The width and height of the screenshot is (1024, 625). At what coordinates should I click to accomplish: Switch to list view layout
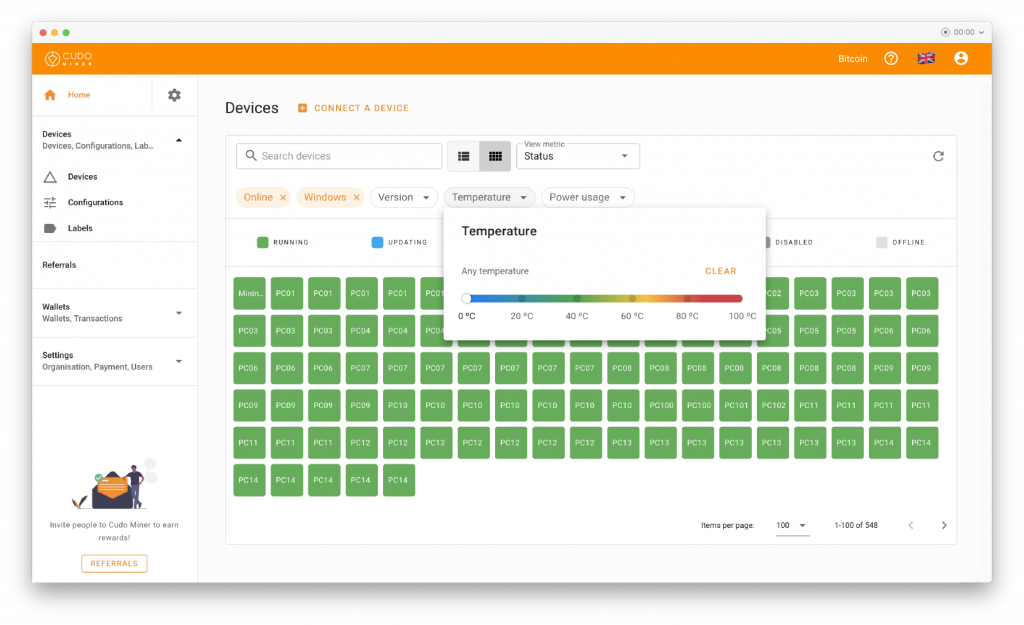pos(464,156)
